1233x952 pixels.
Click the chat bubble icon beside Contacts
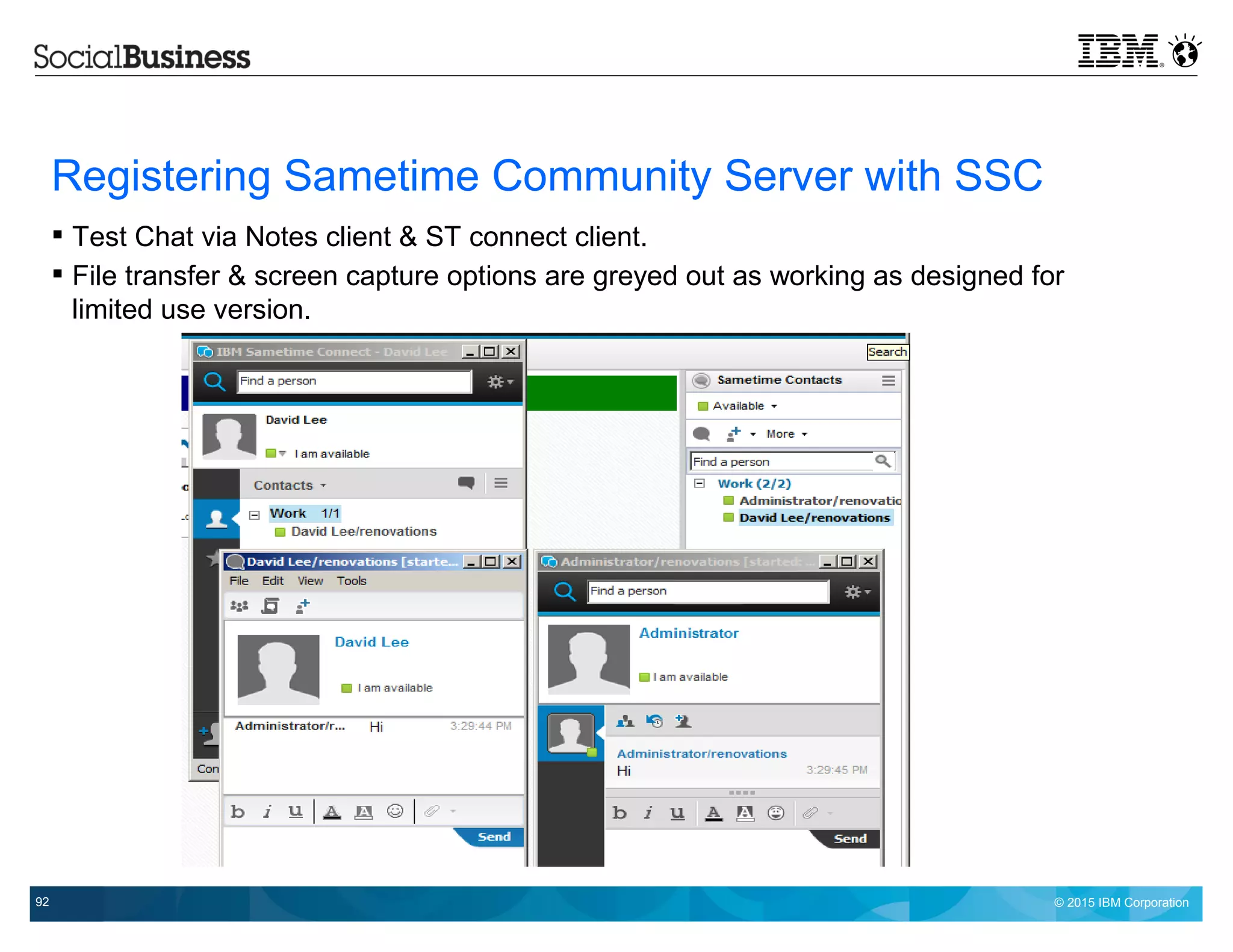coord(466,483)
